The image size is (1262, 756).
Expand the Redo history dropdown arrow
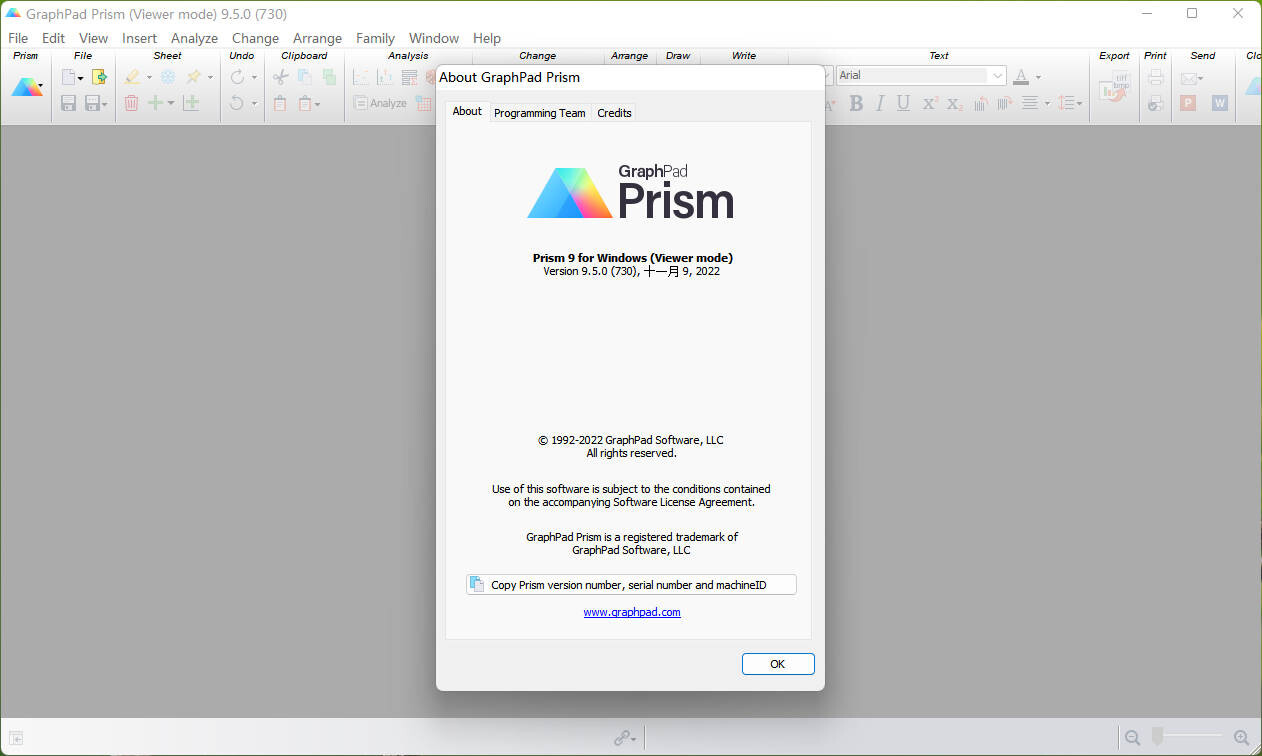coord(254,78)
